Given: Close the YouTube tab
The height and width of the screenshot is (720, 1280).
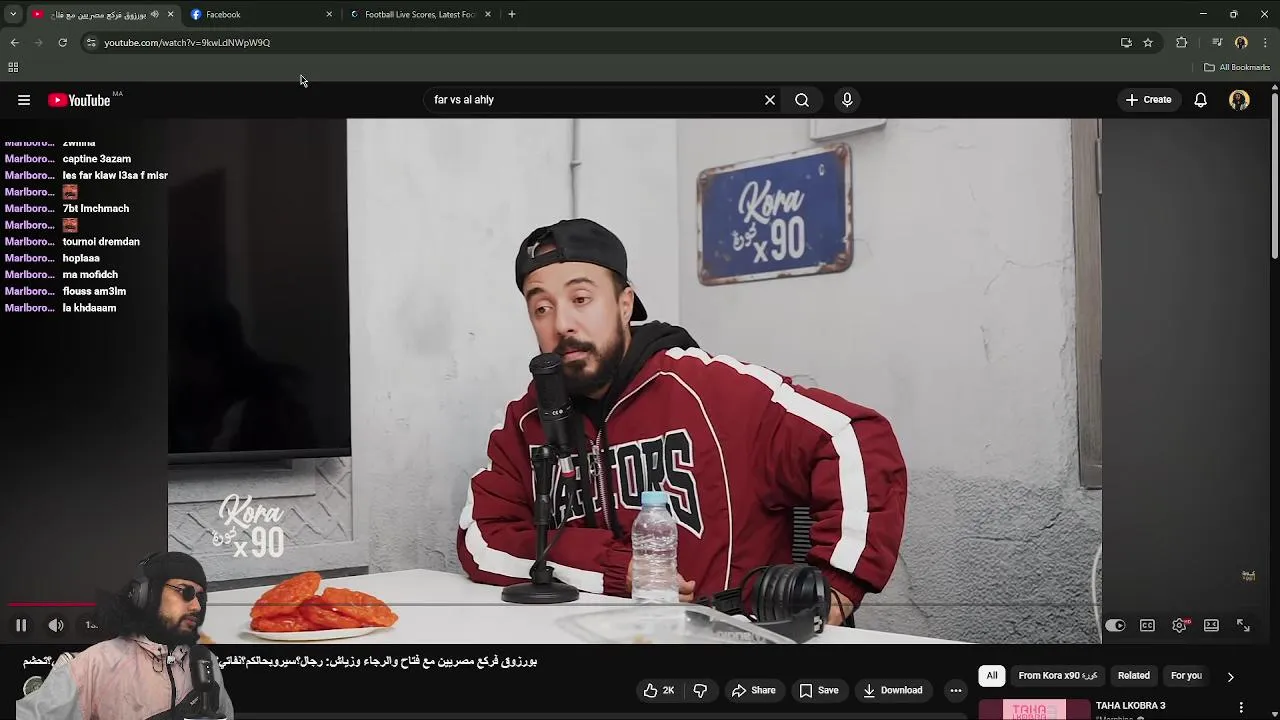Looking at the screenshot, I should (170, 14).
